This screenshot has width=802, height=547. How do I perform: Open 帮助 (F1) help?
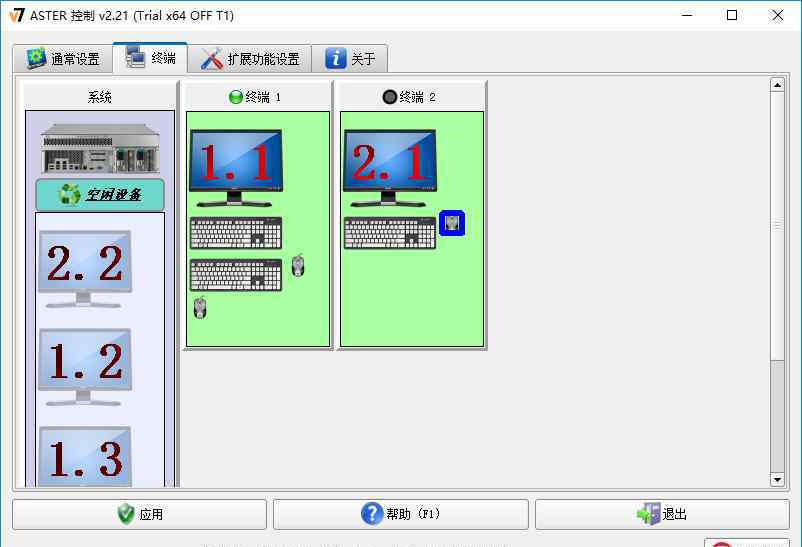pos(400,514)
